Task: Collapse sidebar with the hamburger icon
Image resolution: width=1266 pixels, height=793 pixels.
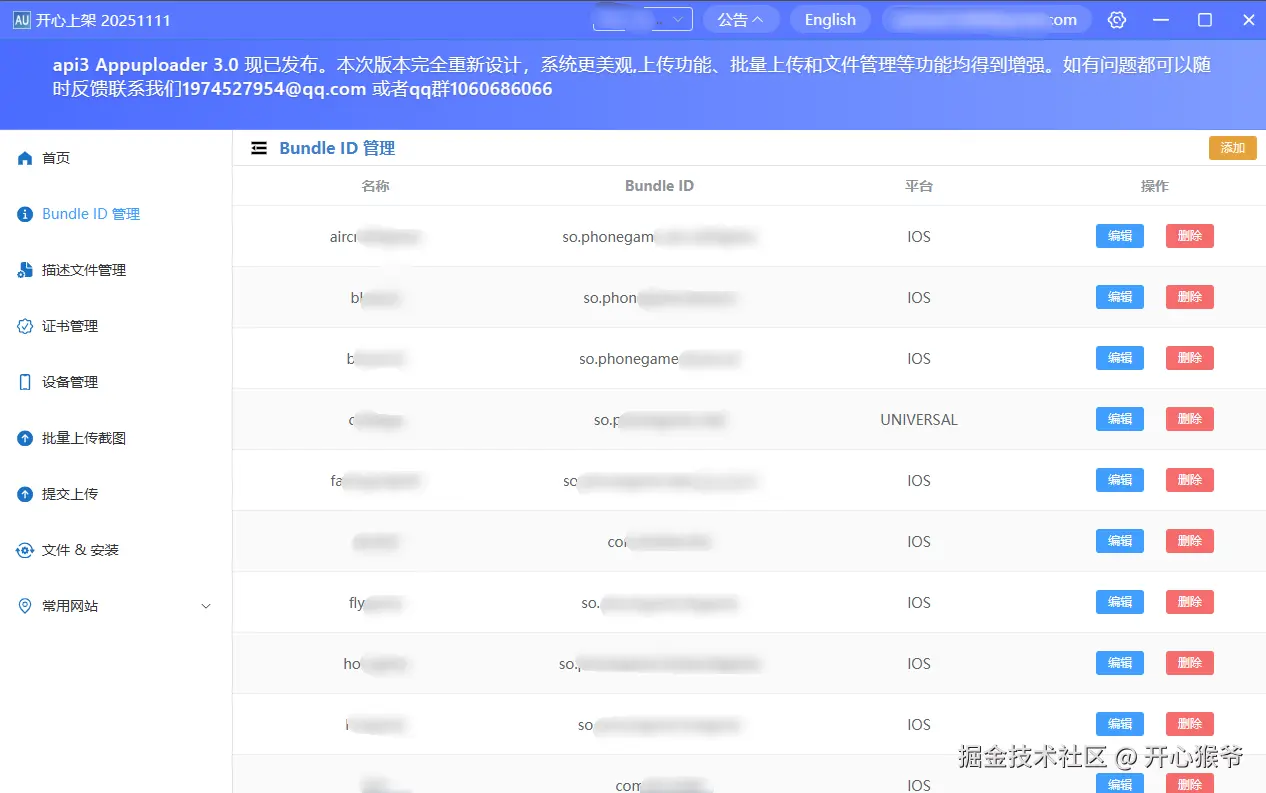Action: point(259,148)
